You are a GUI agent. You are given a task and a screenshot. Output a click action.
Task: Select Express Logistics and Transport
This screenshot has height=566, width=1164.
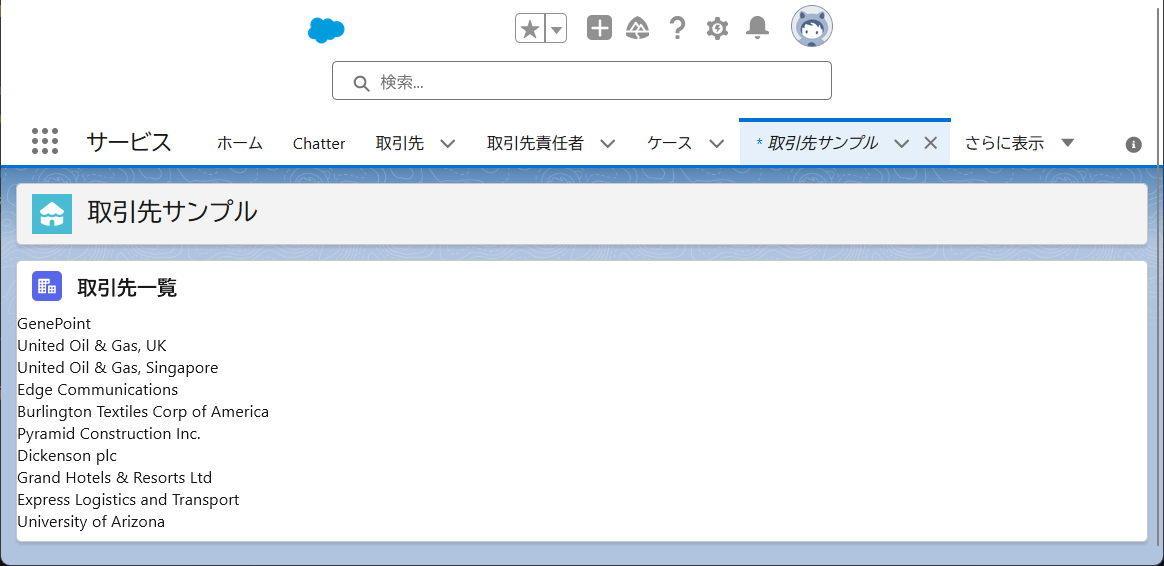[x=128, y=499]
